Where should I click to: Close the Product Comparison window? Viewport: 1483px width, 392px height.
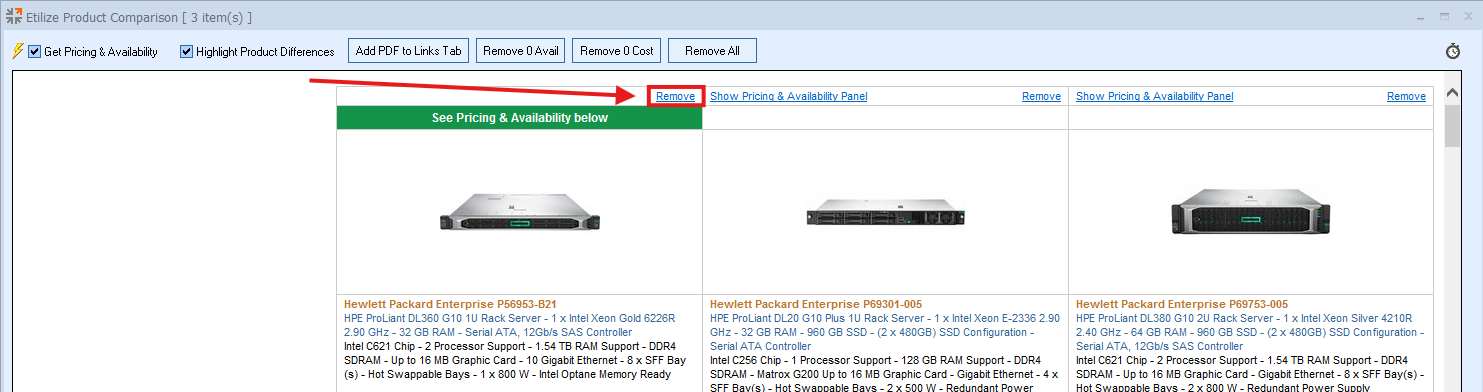[1466, 17]
